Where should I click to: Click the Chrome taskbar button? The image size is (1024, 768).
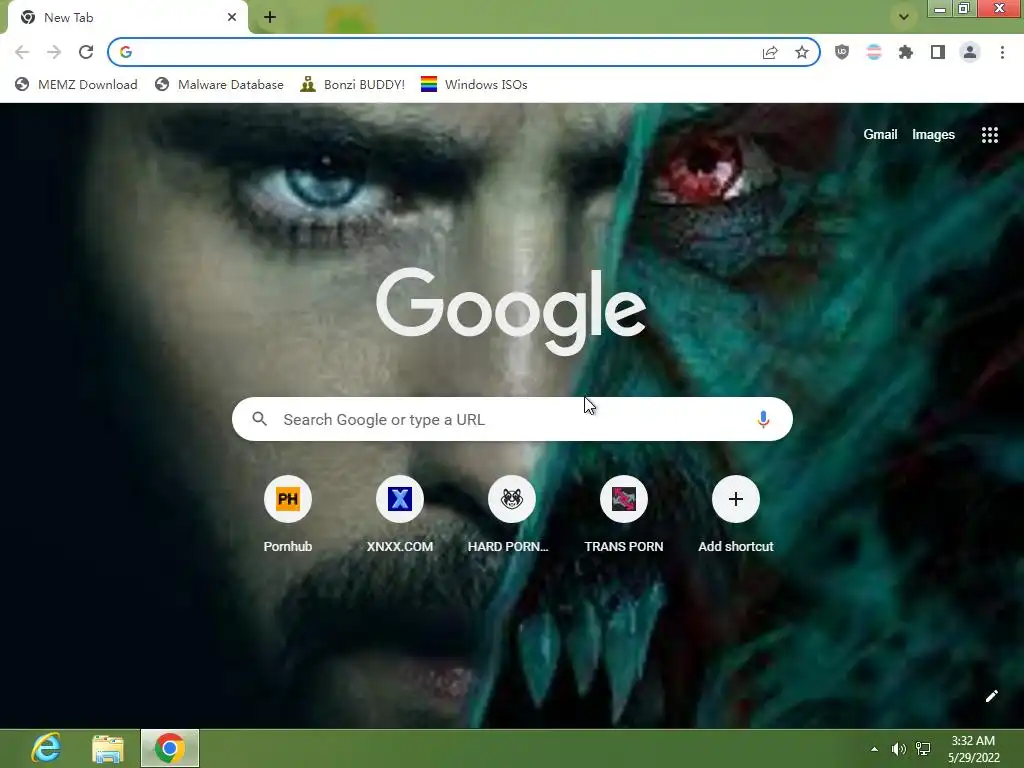[170, 748]
